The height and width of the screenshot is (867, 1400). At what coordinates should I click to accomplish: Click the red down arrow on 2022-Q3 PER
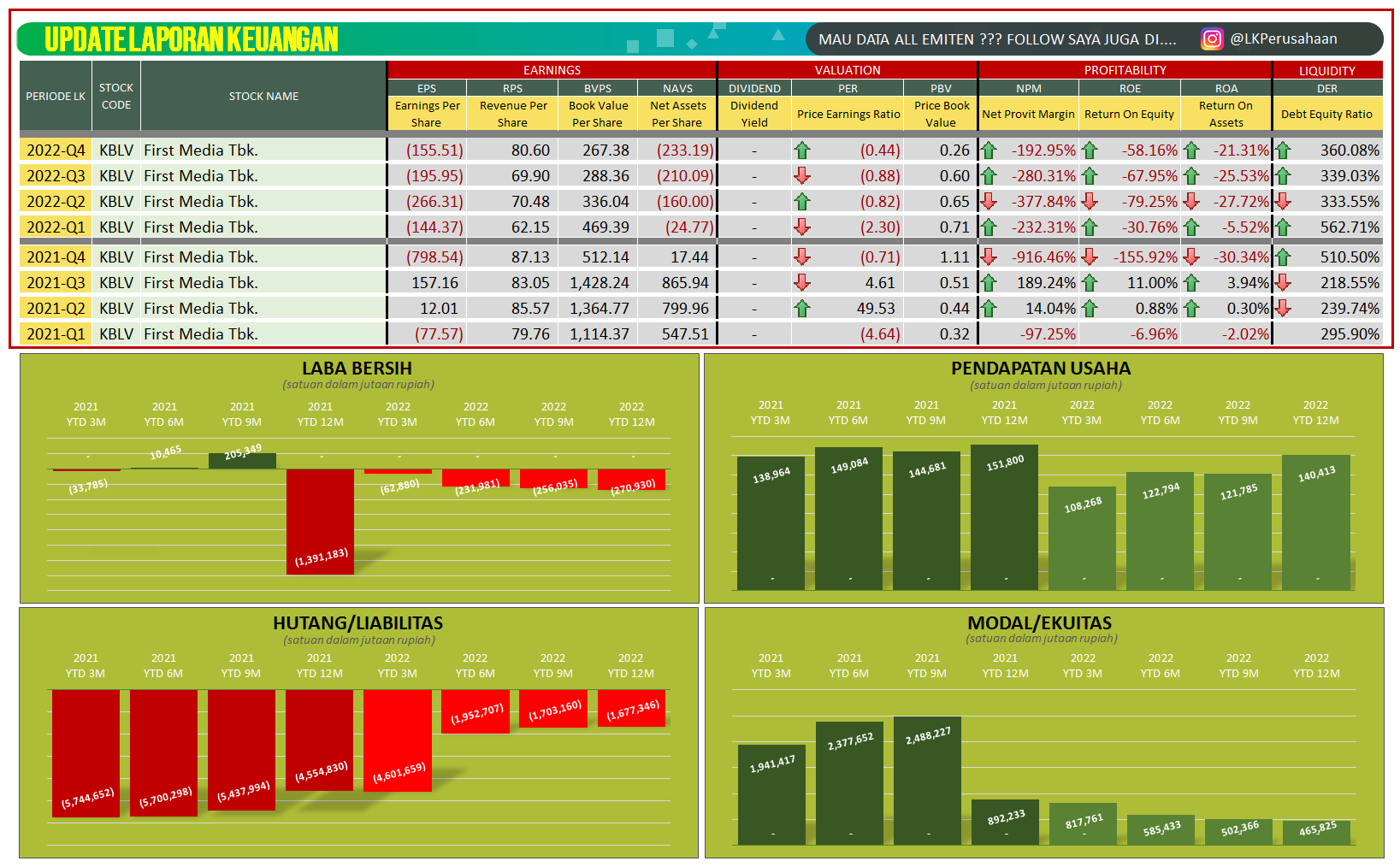tap(802, 175)
